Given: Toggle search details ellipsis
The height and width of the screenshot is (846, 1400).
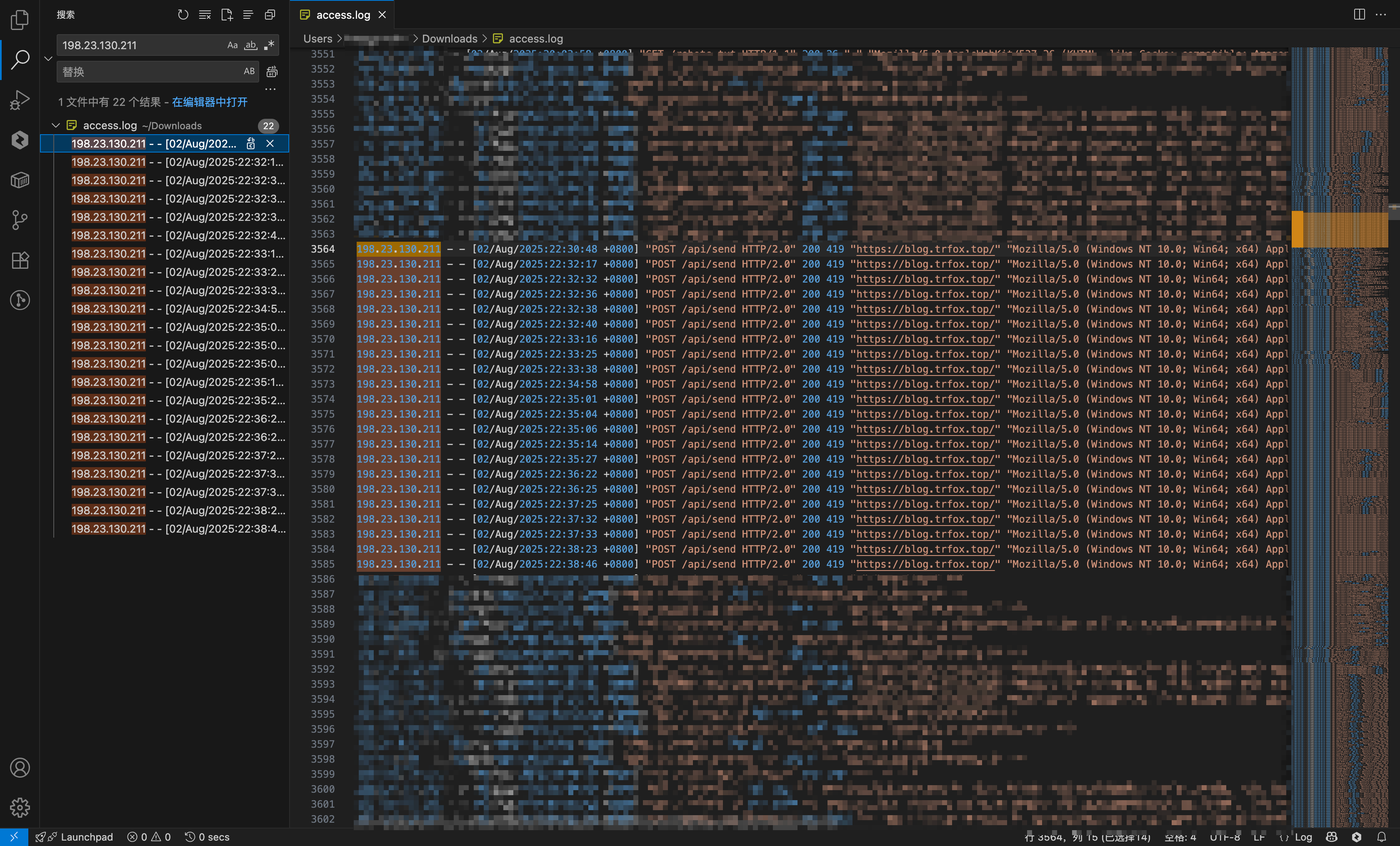Looking at the screenshot, I should (x=270, y=89).
